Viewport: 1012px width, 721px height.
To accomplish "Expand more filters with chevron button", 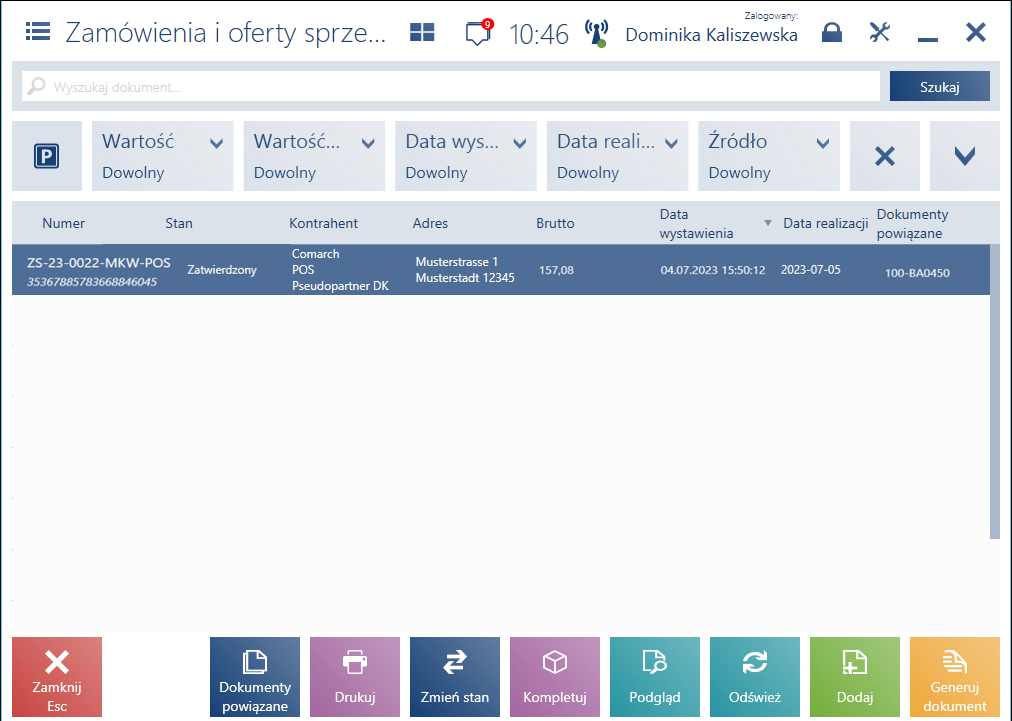I will 965,156.
